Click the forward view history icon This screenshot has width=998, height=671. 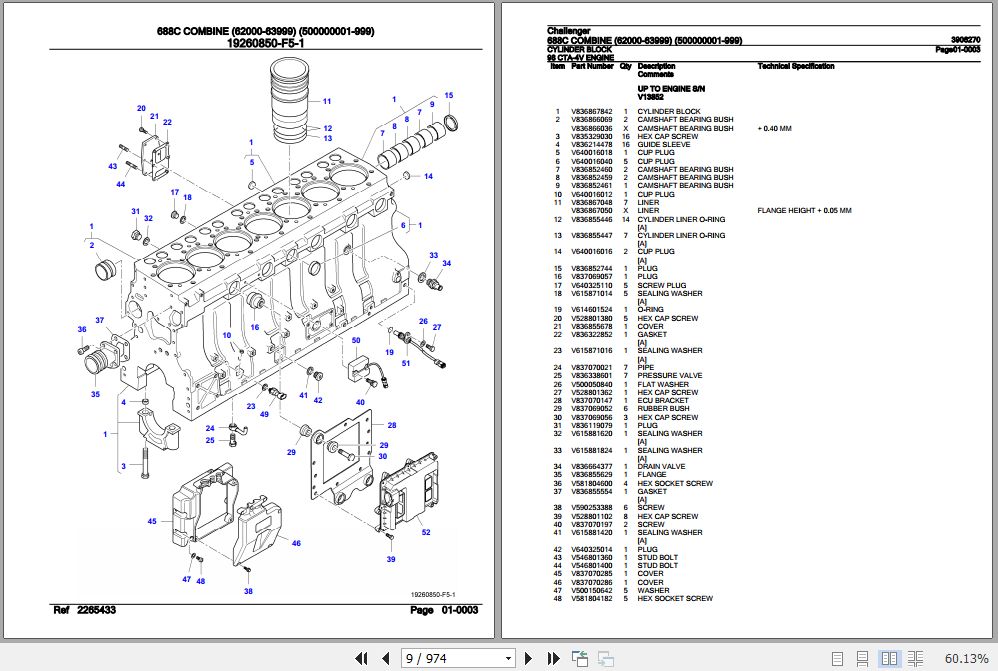click(x=605, y=658)
